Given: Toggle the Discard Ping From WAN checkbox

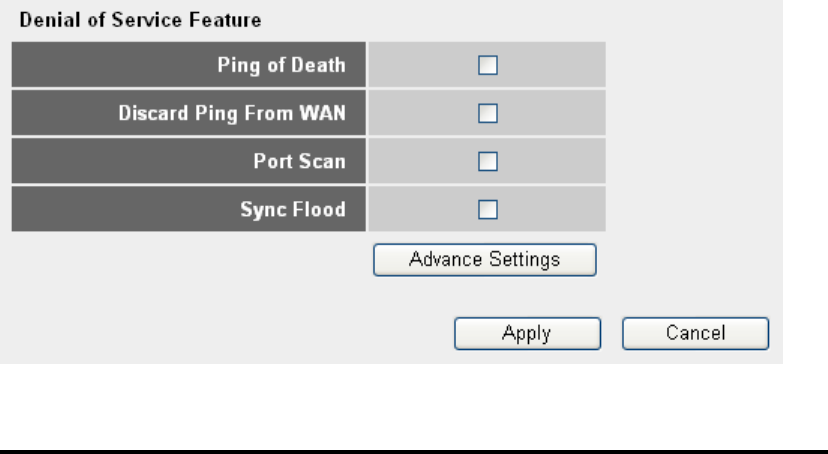Looking at the screenshot, I should tap(487, 114).
